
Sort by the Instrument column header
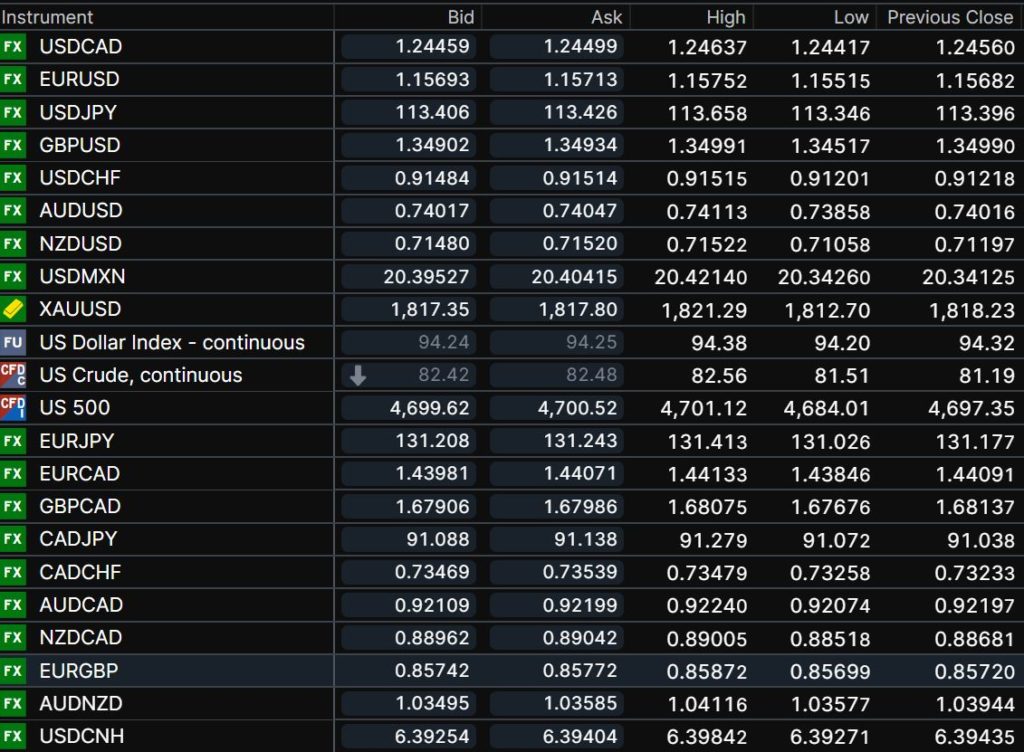(x=48, y=17)
